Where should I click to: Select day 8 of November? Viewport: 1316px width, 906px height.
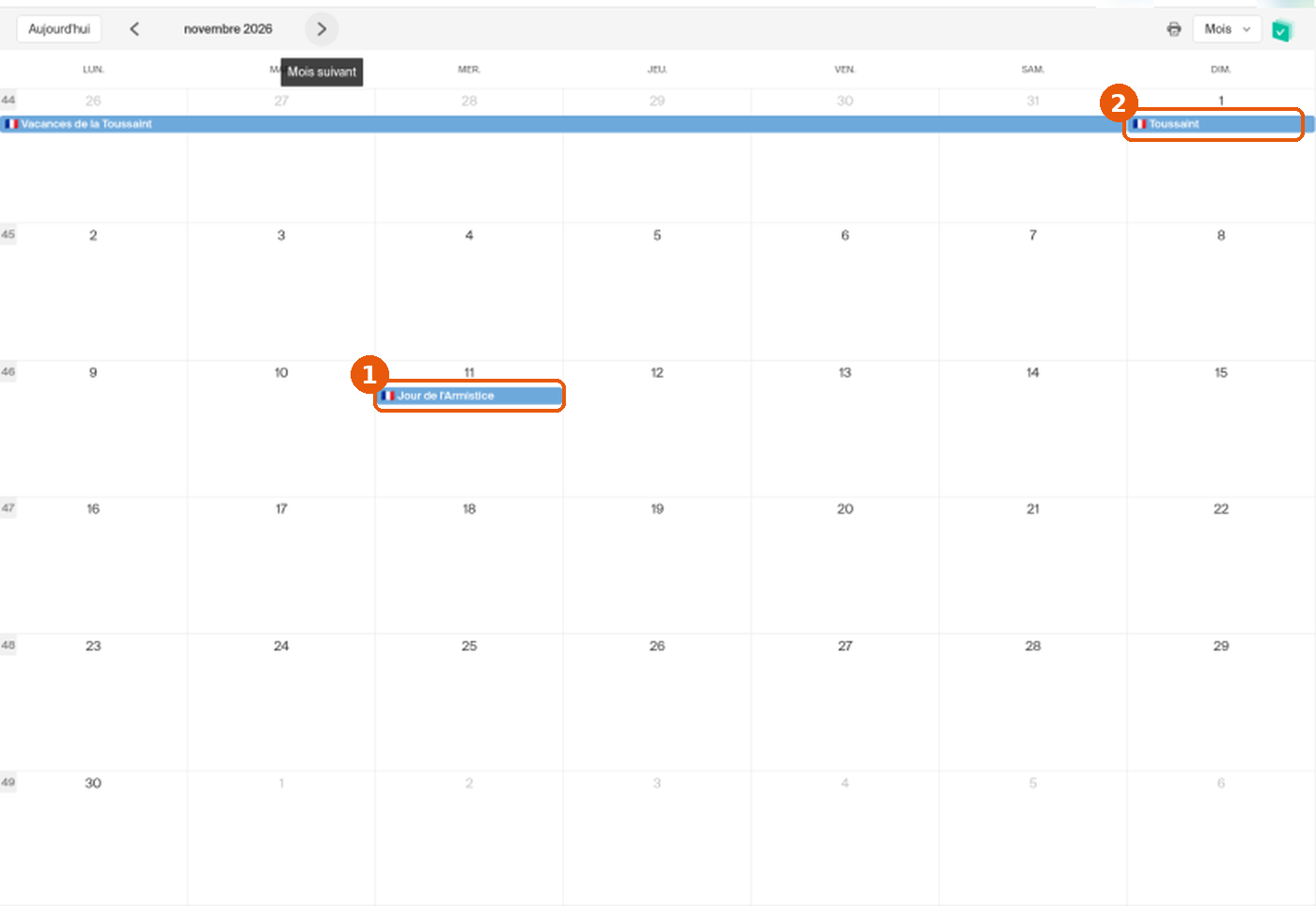1221,235
